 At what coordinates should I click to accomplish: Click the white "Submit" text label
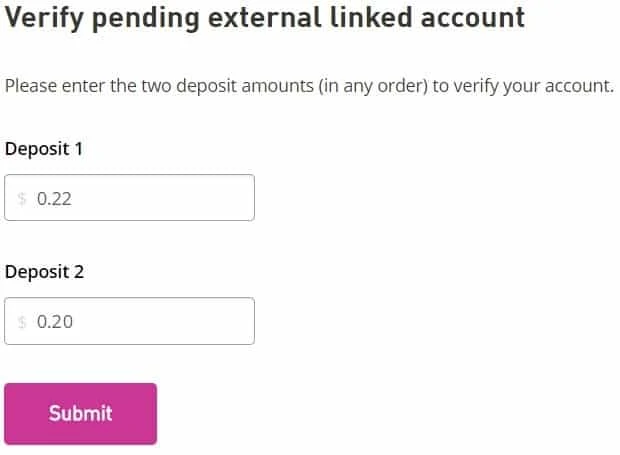(80, 413)
